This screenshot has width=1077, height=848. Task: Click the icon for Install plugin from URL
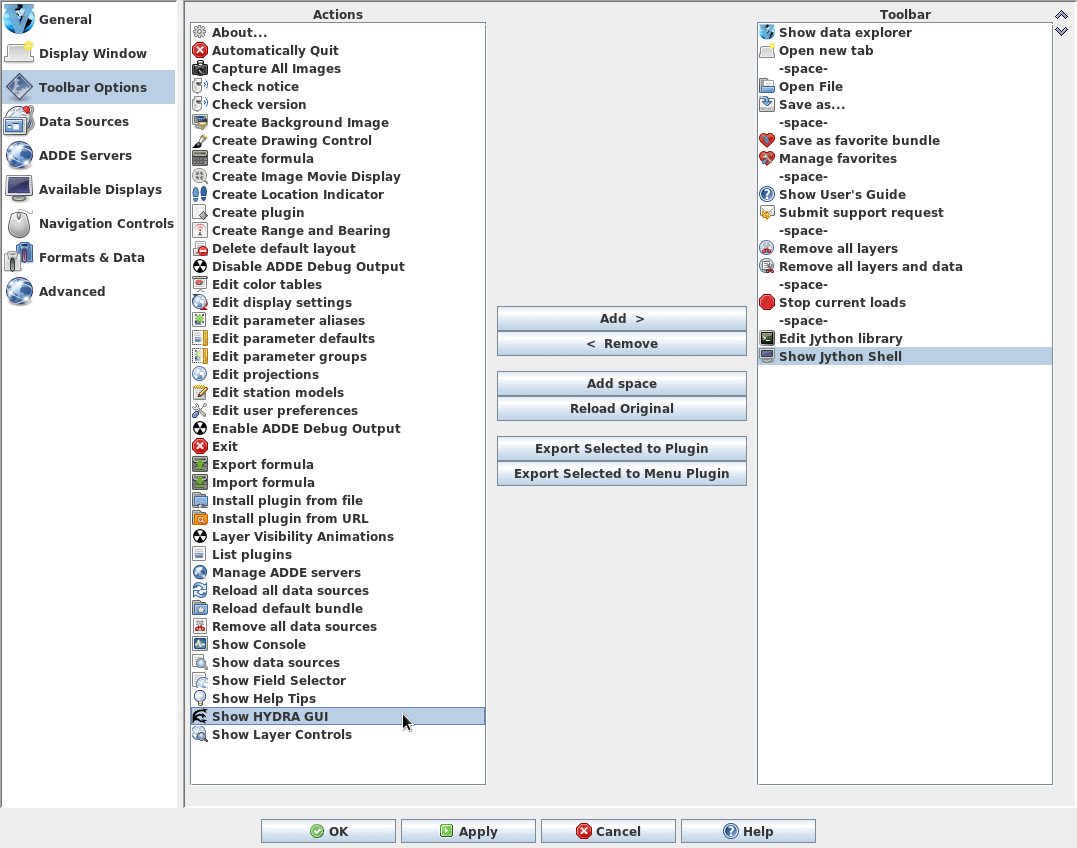[200, 518]
